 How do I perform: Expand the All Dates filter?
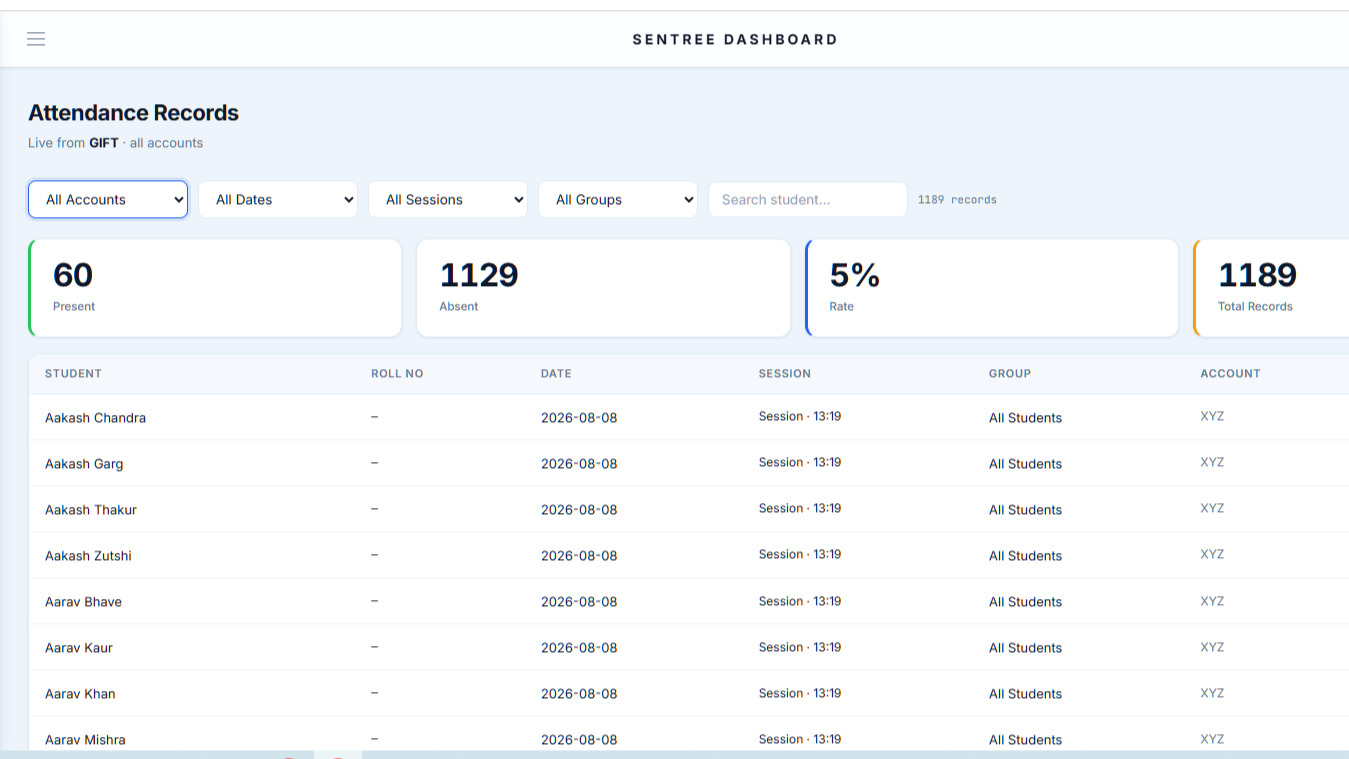[x=278, y=199]
